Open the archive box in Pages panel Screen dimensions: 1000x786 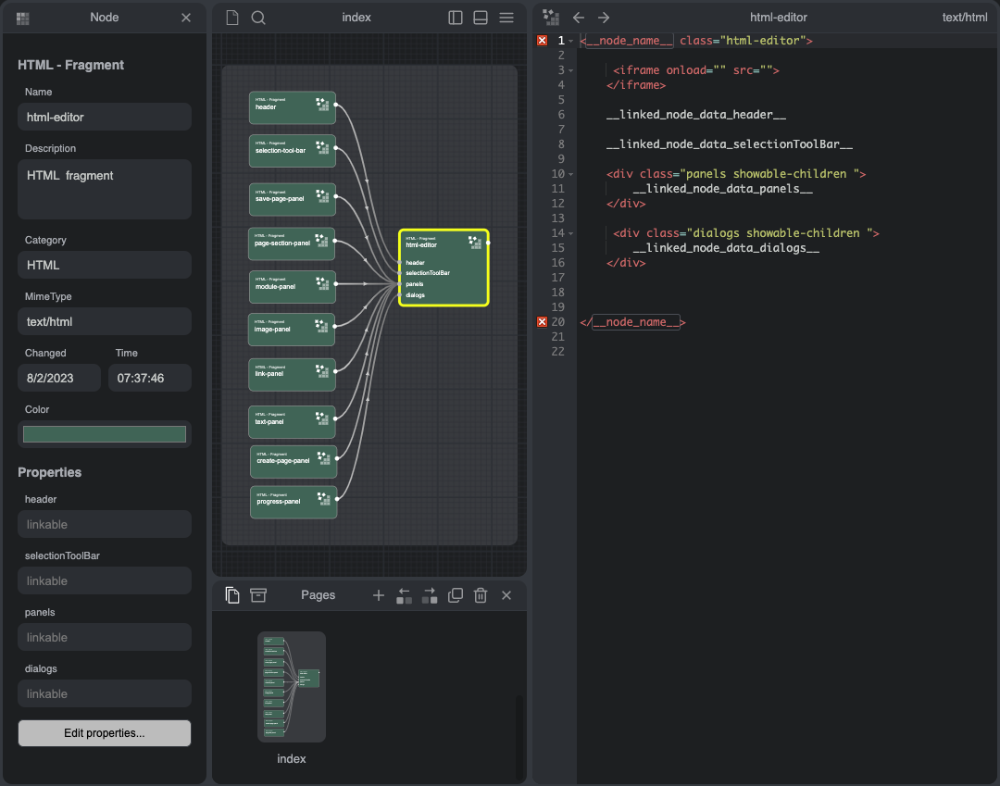point(258,595)
